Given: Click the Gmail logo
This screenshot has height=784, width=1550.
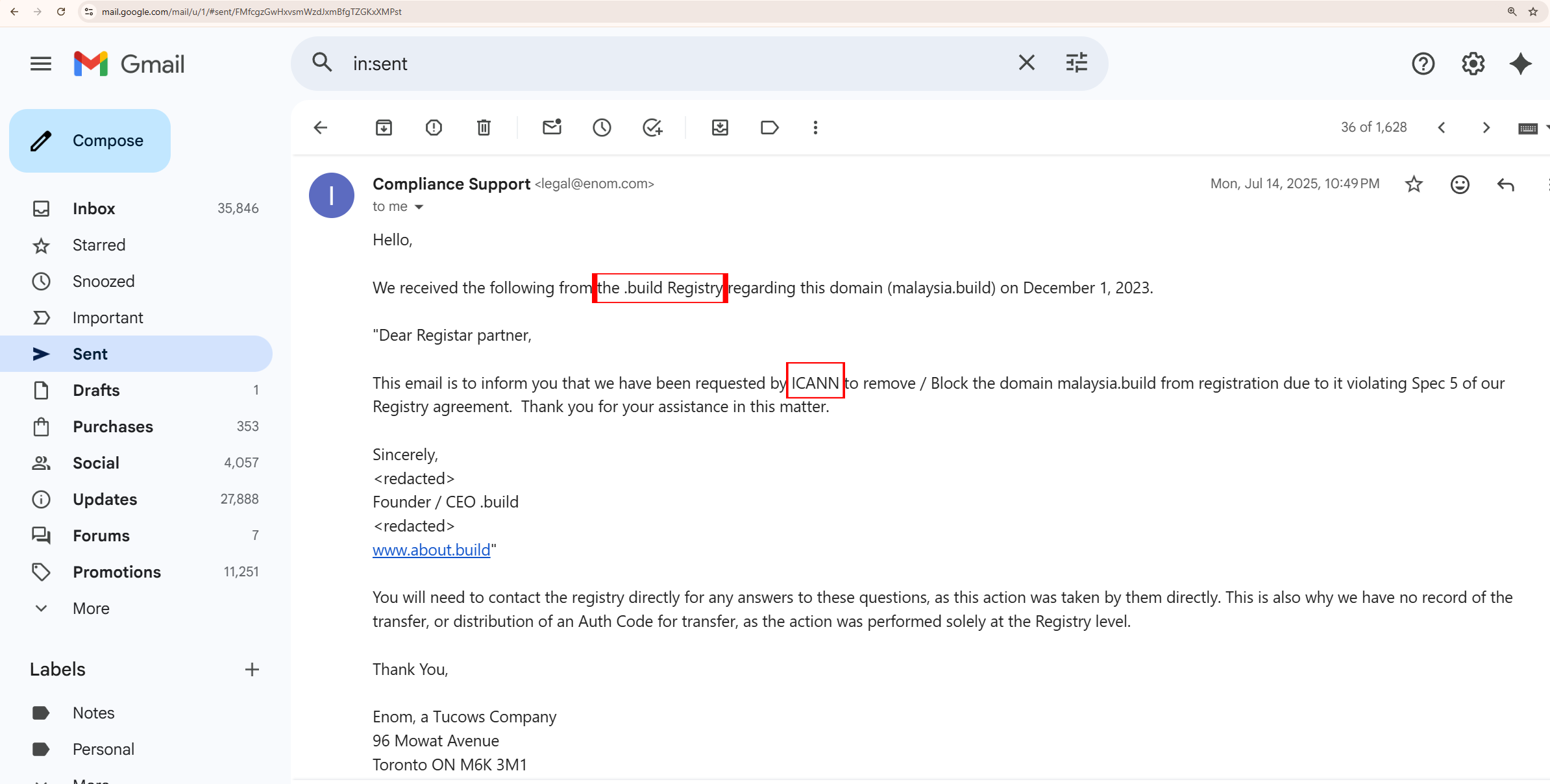Looking at the screenshot, I should [129, 64].
